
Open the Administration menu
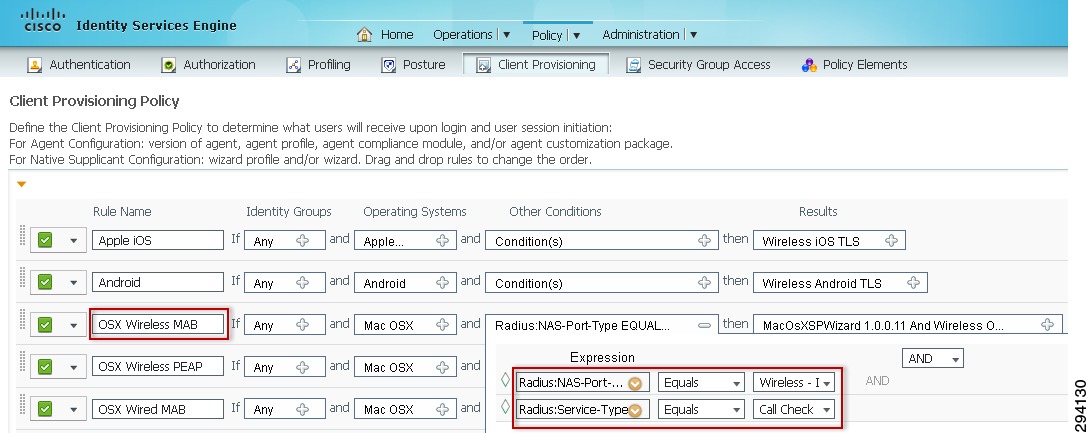click(x=650, y=34)
